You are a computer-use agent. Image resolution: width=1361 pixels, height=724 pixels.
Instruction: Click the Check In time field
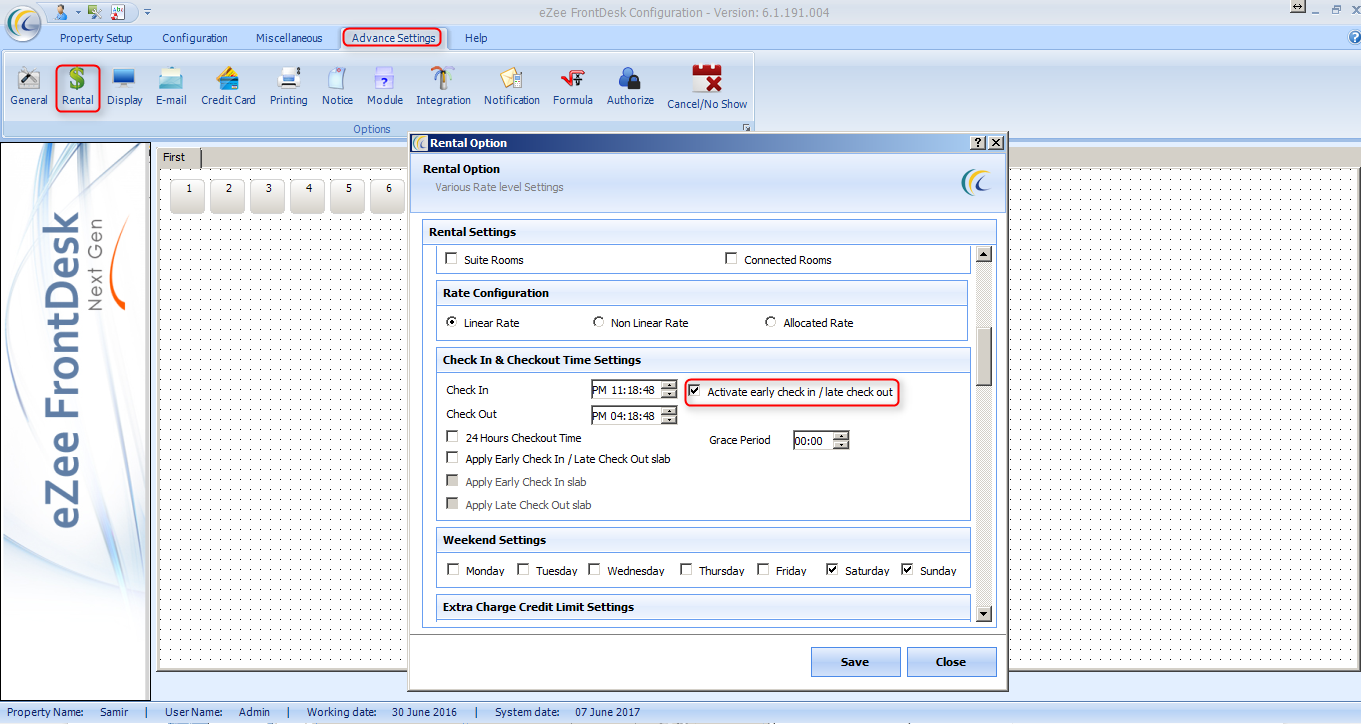(626, 390)
